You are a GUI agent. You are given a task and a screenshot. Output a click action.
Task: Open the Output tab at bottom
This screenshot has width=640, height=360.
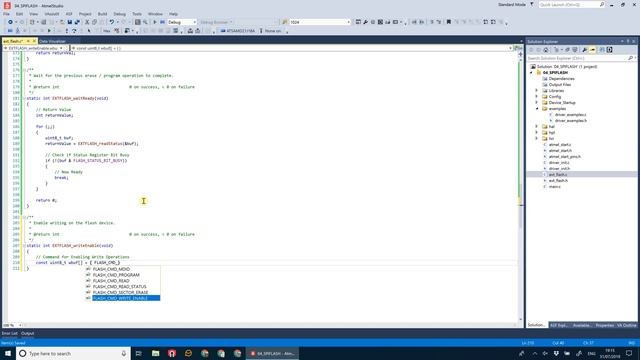27,333
